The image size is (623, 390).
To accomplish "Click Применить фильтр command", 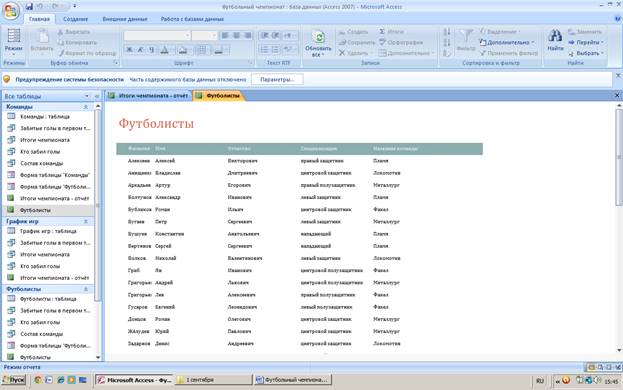I will tap(509, 53).
